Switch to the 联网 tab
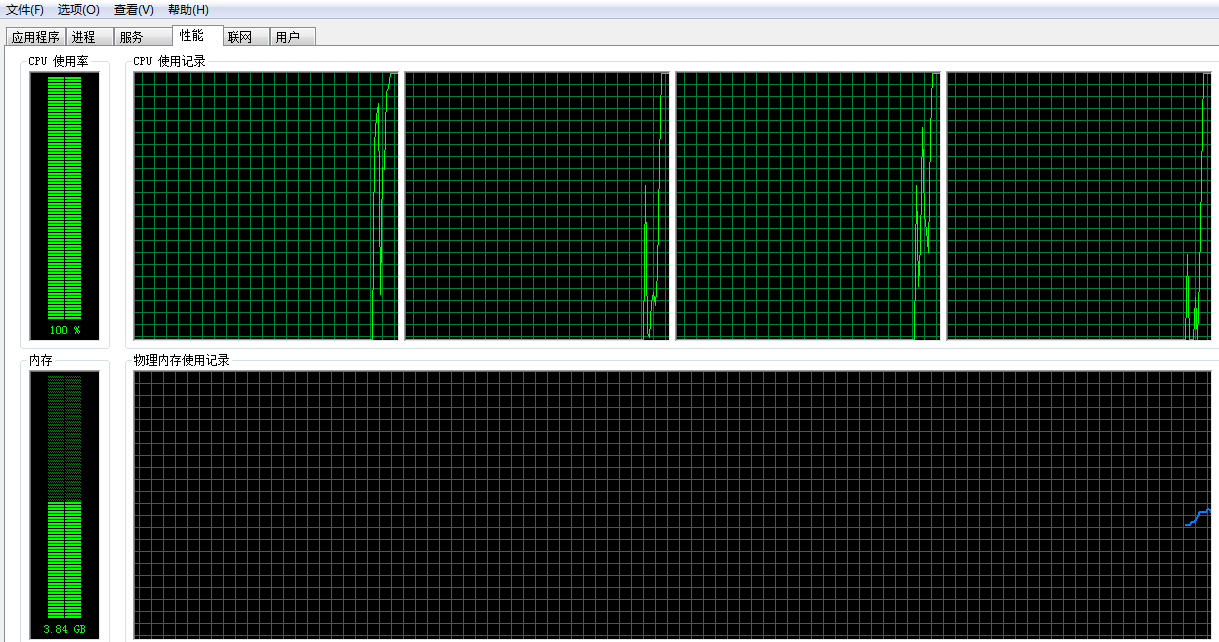 click(247, 37)
